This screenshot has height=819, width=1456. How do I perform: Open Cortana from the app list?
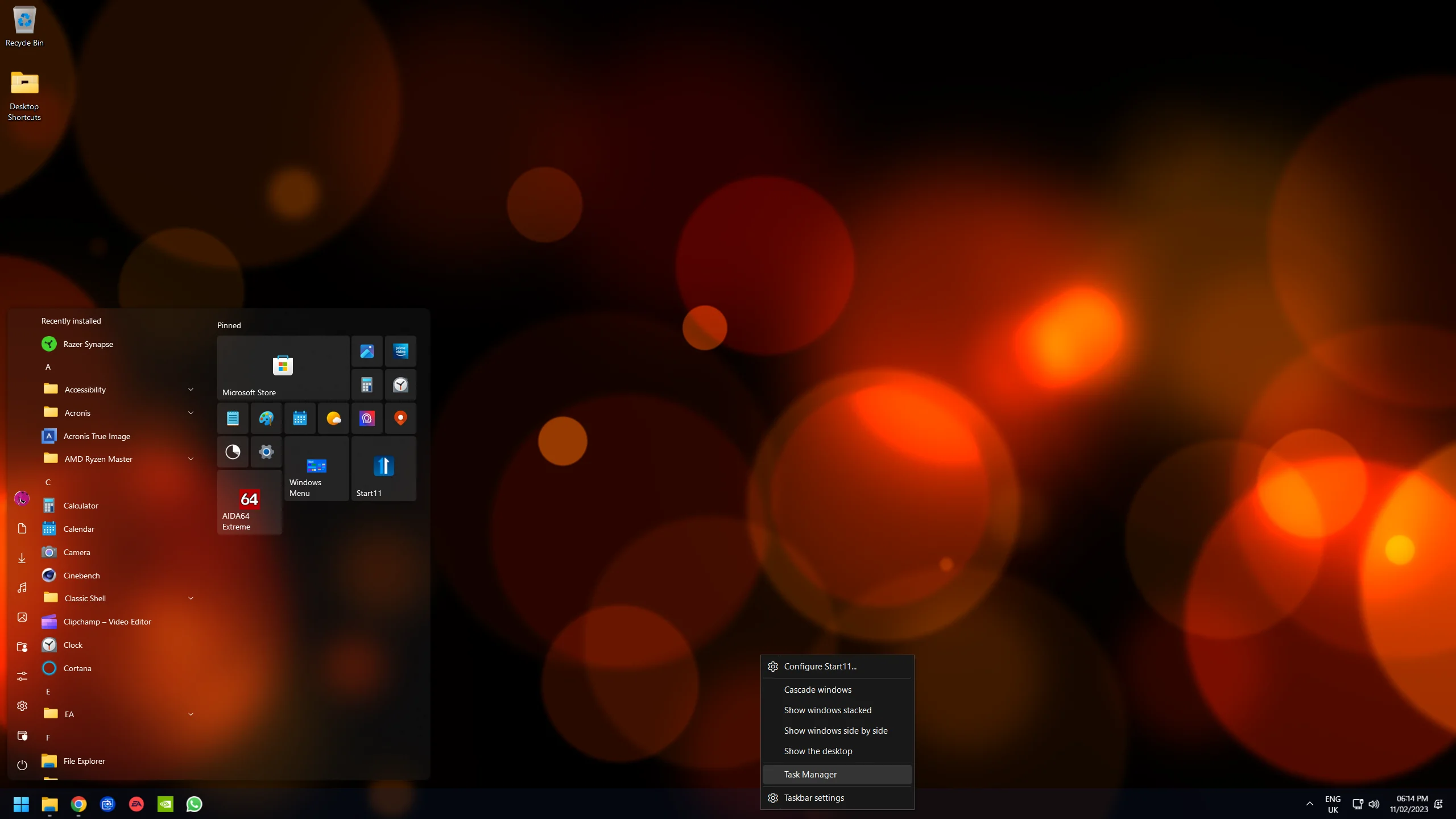coord(118,668)
